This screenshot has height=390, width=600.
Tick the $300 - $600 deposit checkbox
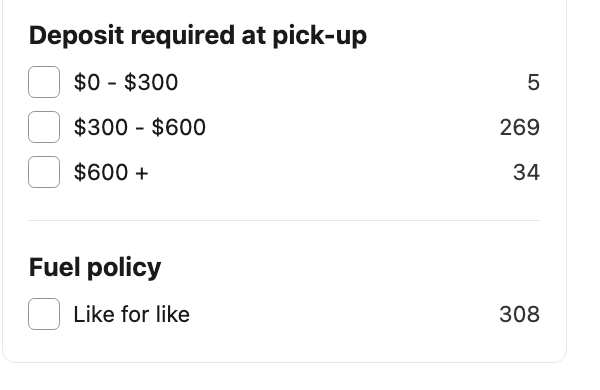tap(44, 127)
